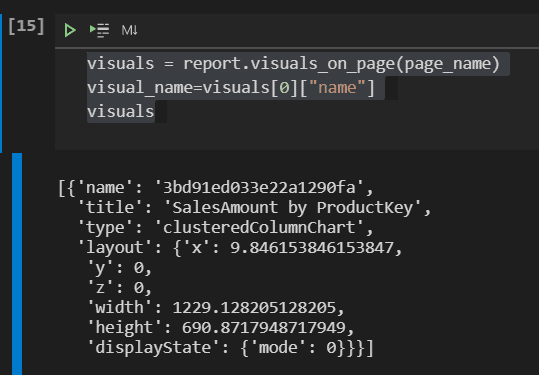The width and height of the screenshot is (539, 375).
Task: Click the [15] execution count label
Action: tap(26, 26)
